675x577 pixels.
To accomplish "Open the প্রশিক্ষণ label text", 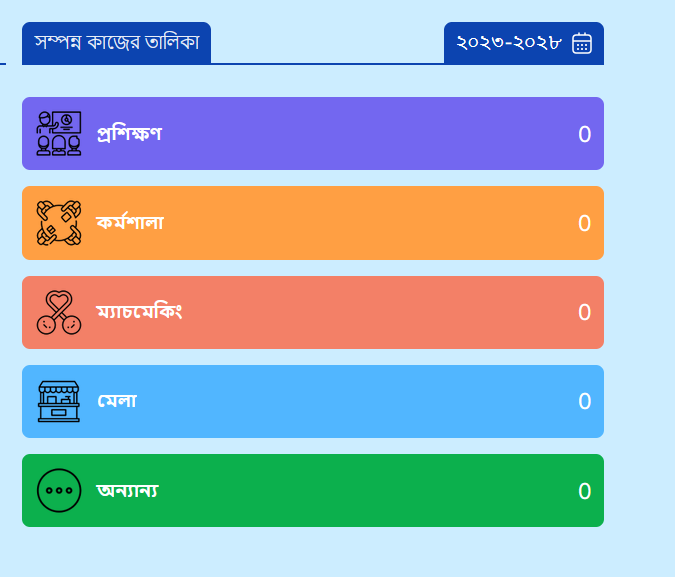I will (x=129, y=133).
